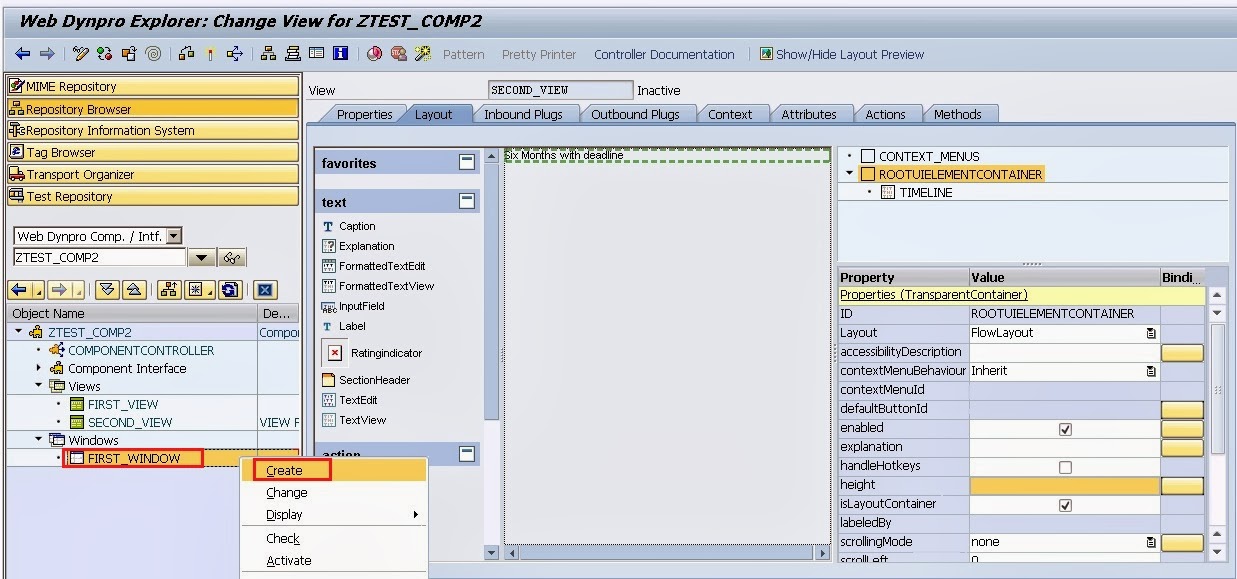Click the Check spiral icon

click(153, 54)
